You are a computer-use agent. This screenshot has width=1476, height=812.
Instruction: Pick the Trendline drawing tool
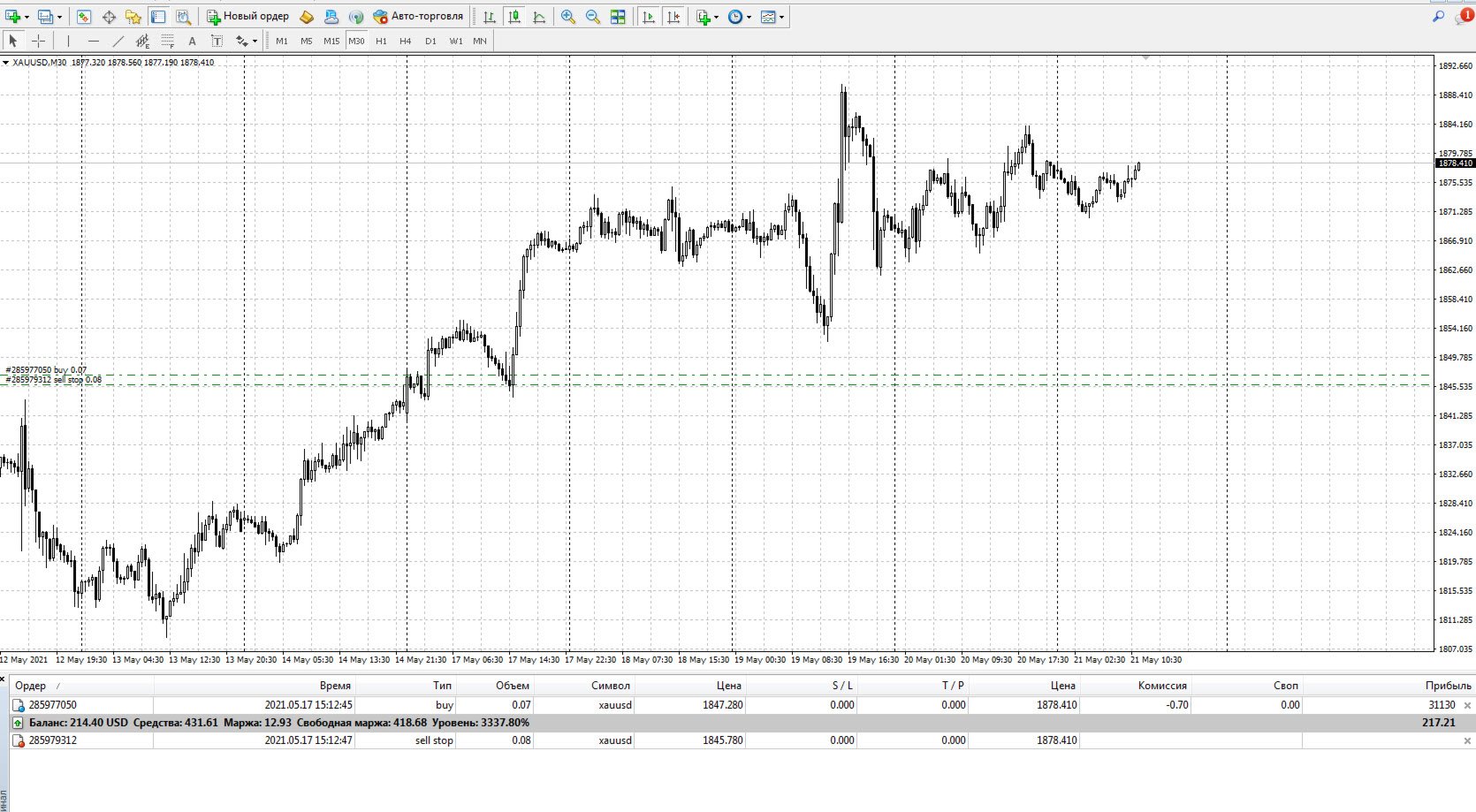pos(118,41)
